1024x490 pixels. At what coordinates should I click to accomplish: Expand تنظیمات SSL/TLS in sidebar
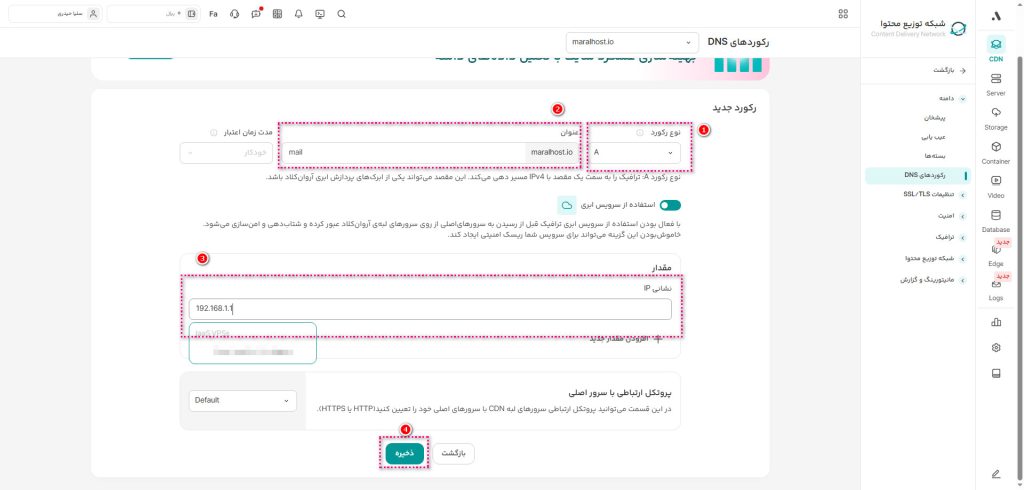(x=963, y=195)
